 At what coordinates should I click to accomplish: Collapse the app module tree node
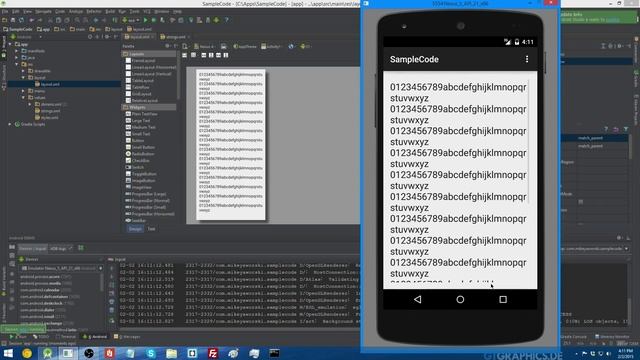pyautogui.click(x=11, y=44)
